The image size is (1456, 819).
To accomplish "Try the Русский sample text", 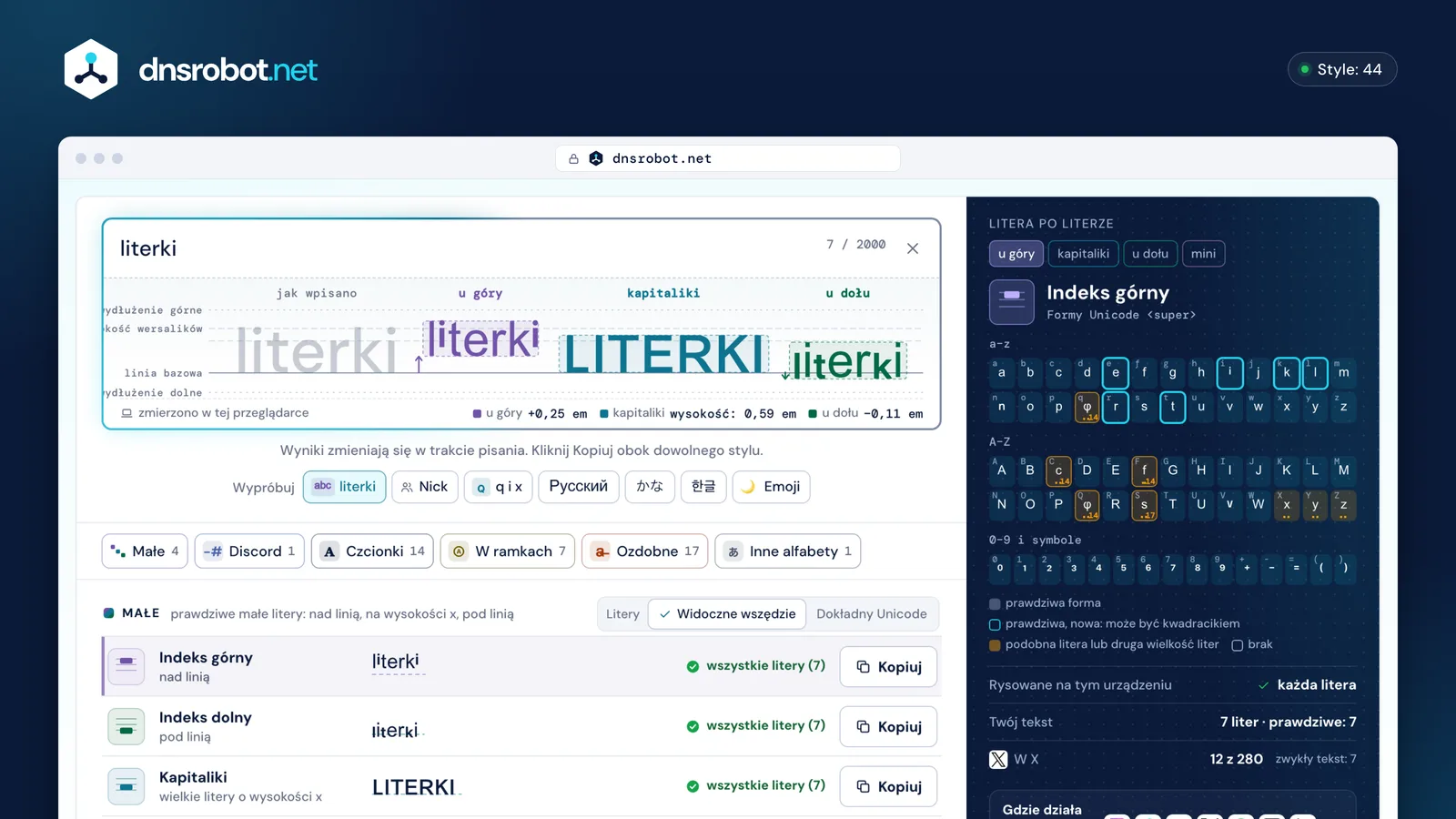I will click(x=579, y=487).
